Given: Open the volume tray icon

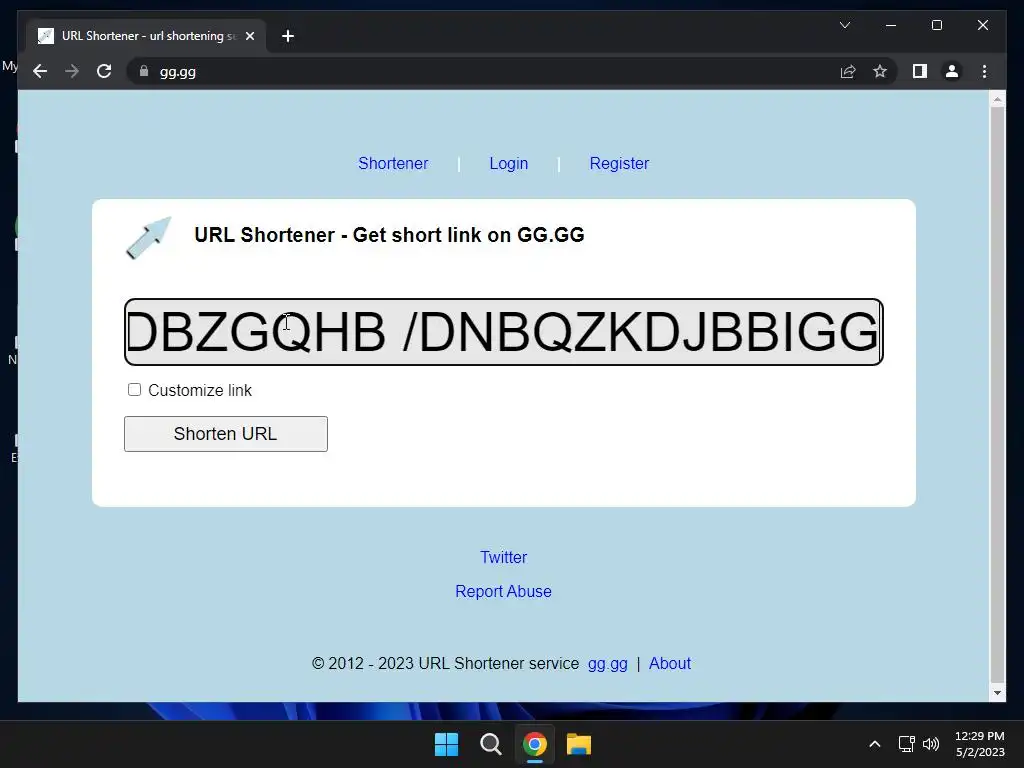Looking at the screenshot, I should pyautogui.click(x=931, y=744).
